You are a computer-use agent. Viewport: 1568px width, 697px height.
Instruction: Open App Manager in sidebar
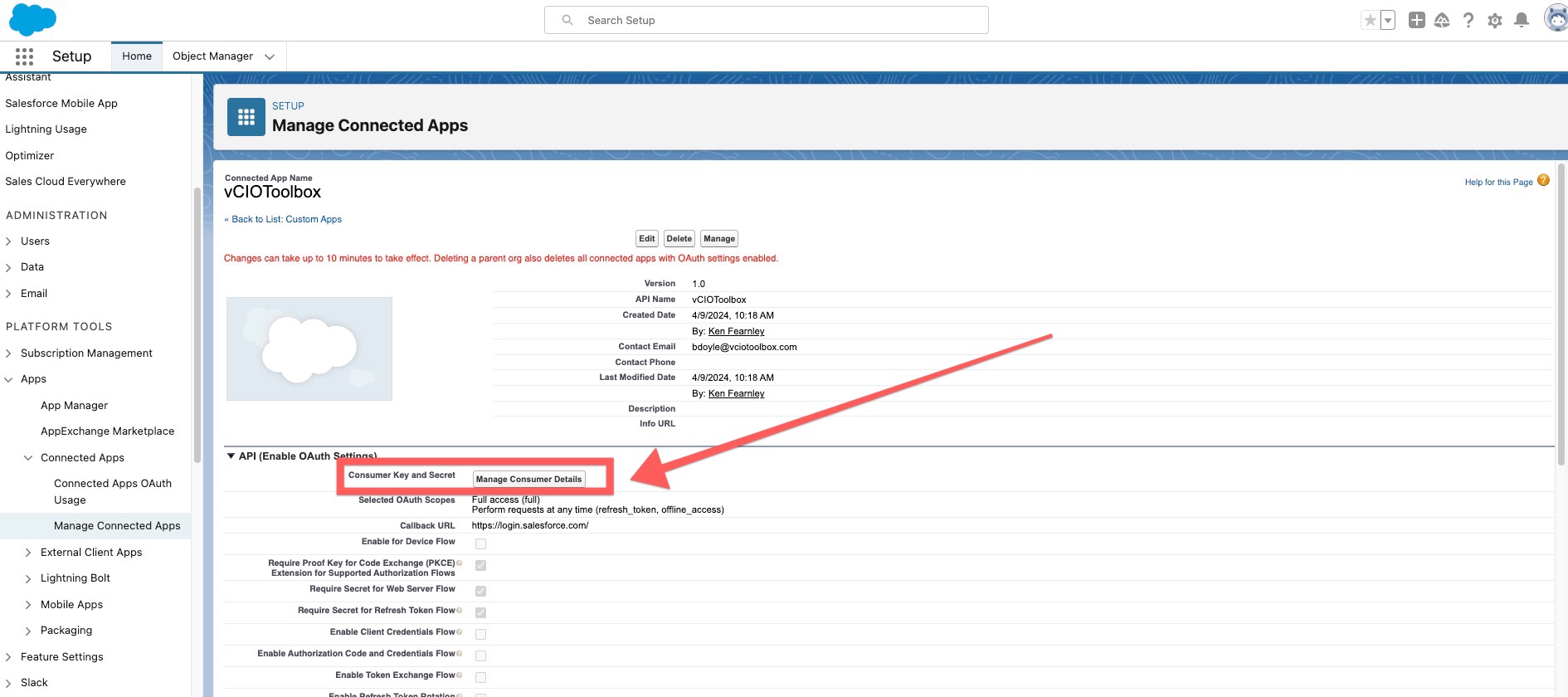pyautogui.click(x=74, y=405)
